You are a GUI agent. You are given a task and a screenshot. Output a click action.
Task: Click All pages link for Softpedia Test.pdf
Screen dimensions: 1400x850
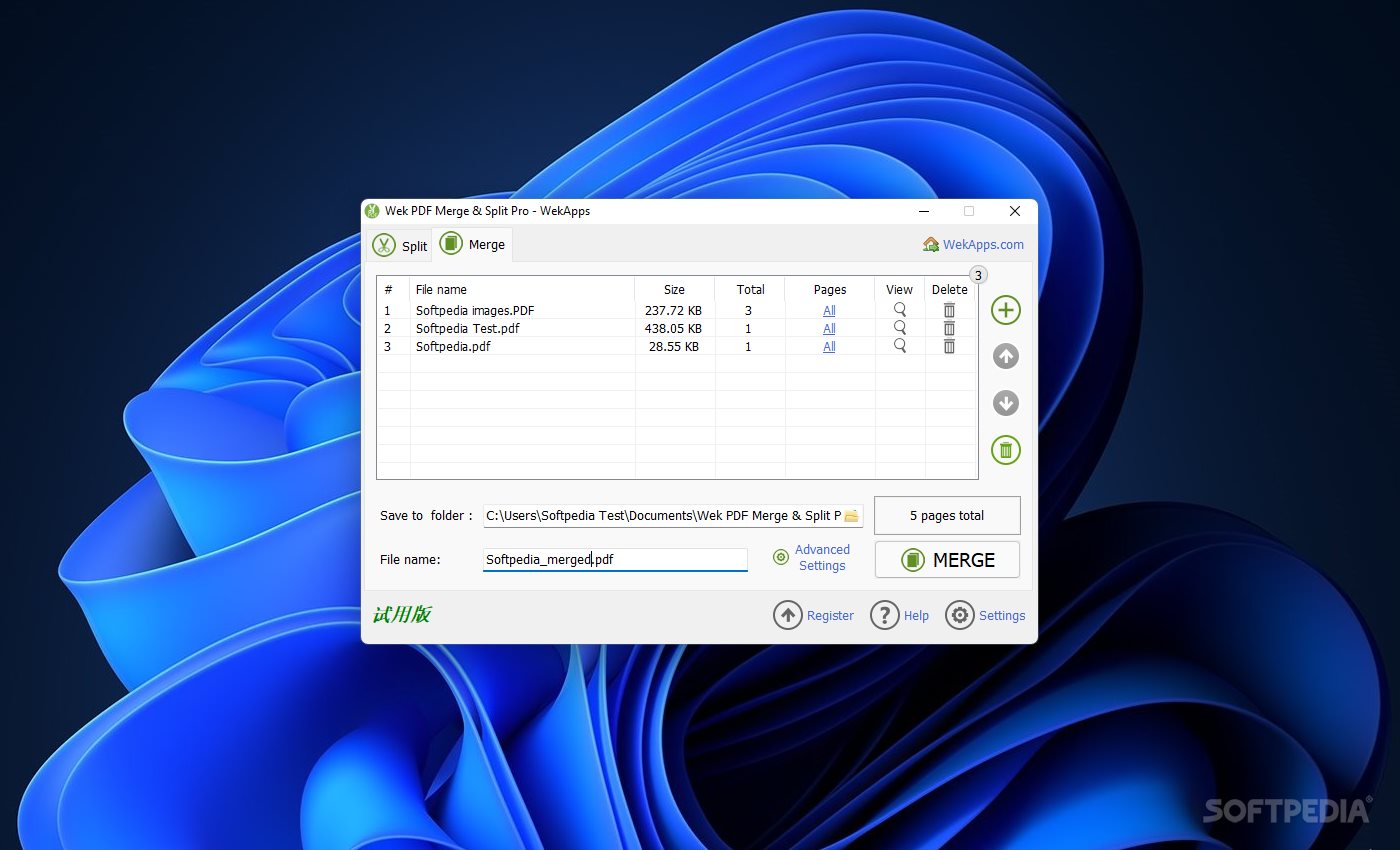(x=829, y=328)
